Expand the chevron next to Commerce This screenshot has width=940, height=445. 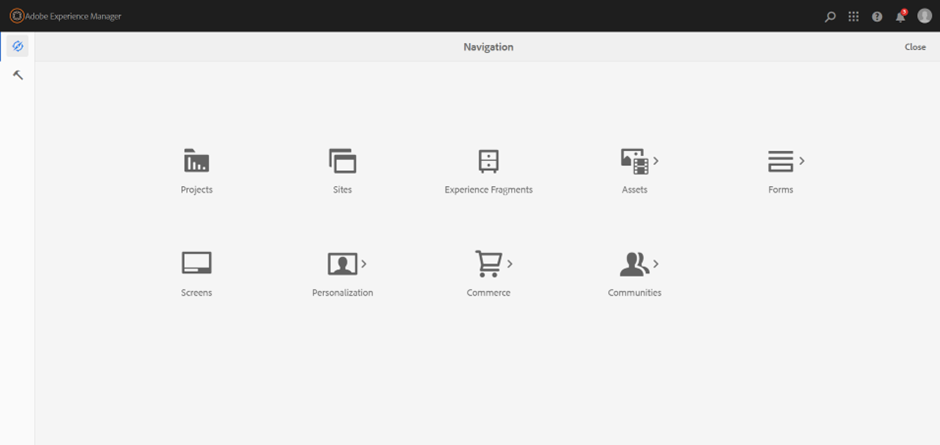coord(510,264)
